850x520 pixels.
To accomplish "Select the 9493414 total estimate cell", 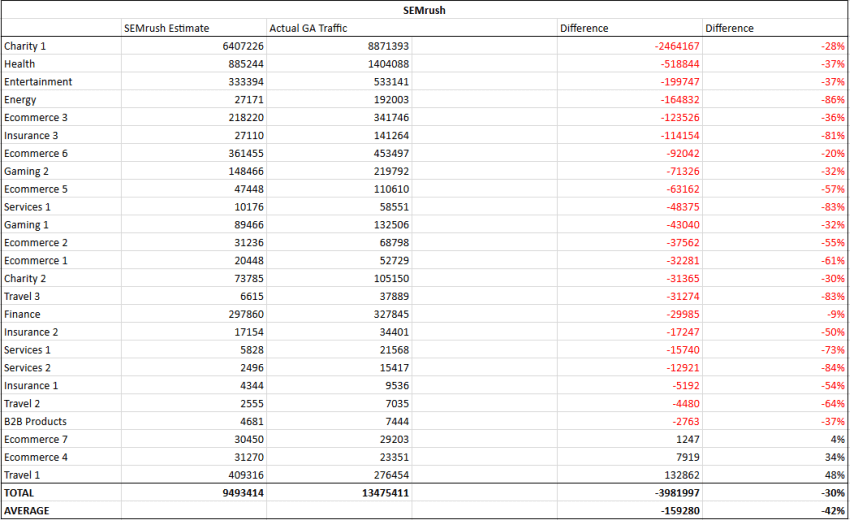I will pyautogui.click(x=194, y=493).
